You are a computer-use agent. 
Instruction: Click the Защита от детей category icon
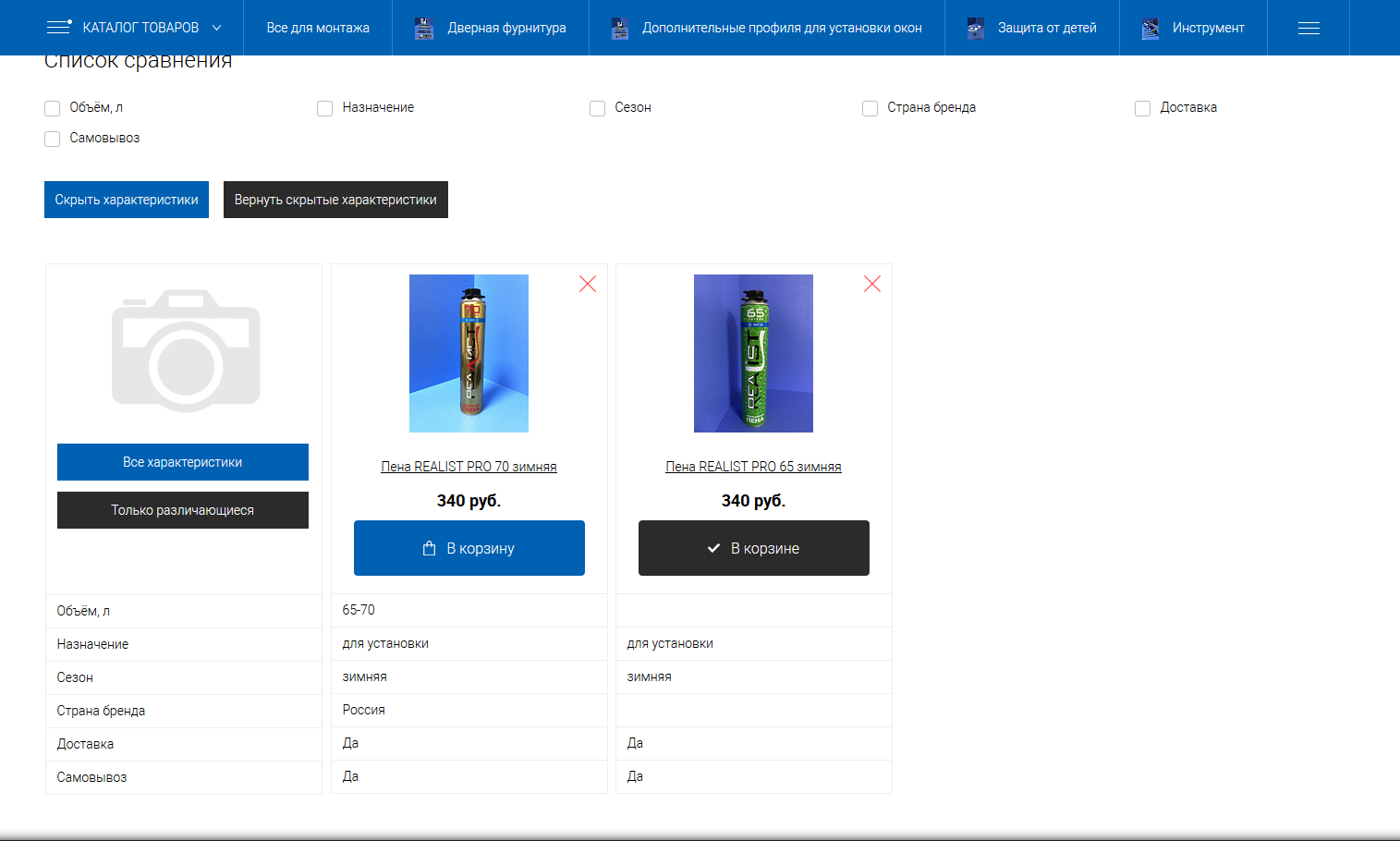[976, 28]
